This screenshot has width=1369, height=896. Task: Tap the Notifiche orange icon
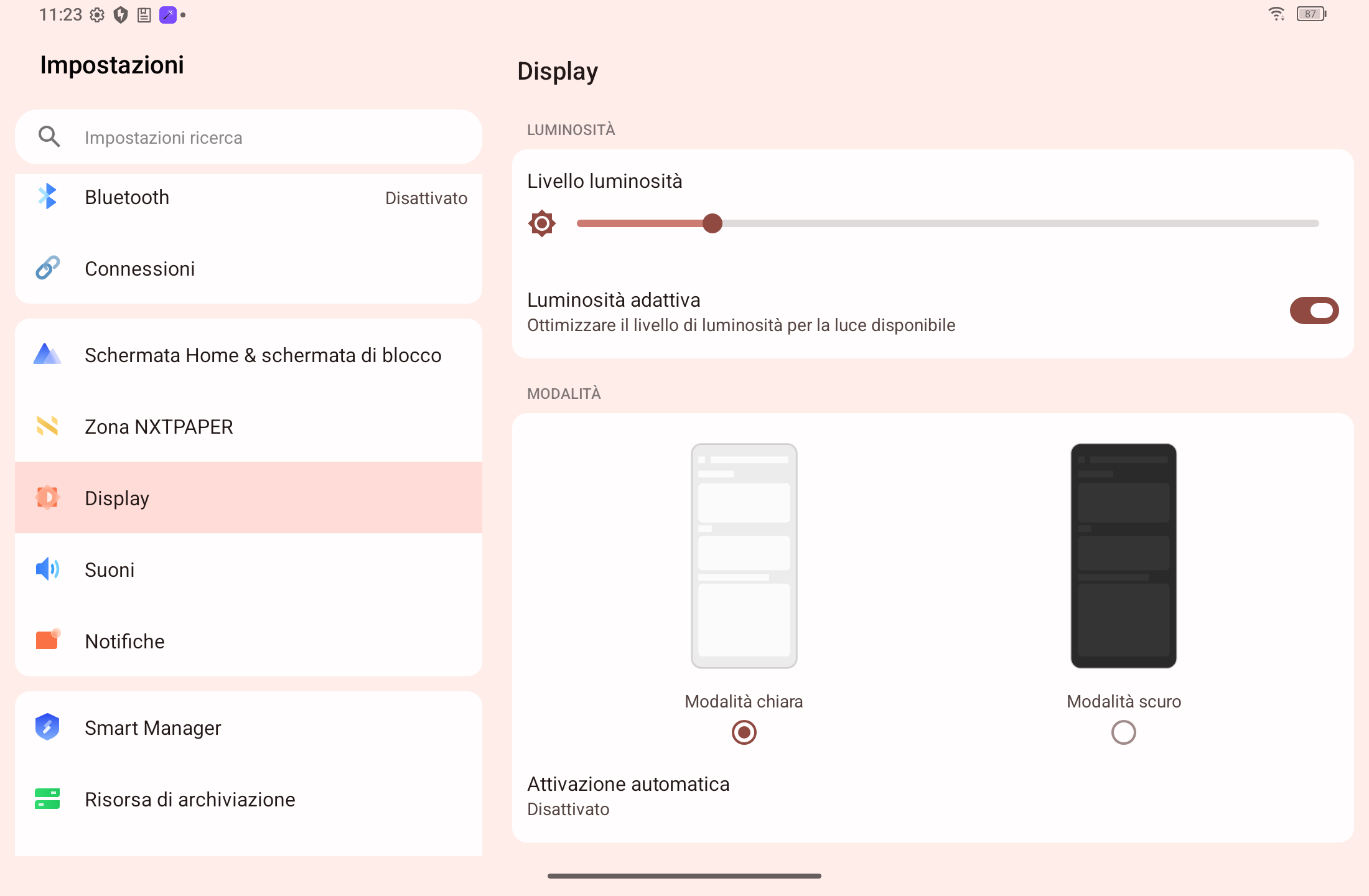47,640
